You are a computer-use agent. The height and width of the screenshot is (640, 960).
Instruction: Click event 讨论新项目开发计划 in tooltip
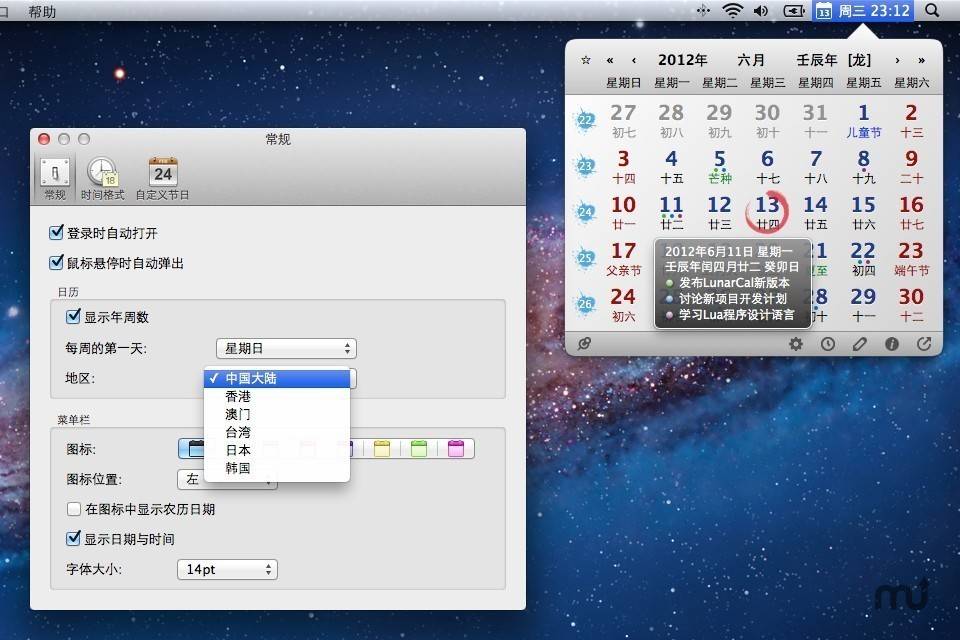click(x=733, y=299)
